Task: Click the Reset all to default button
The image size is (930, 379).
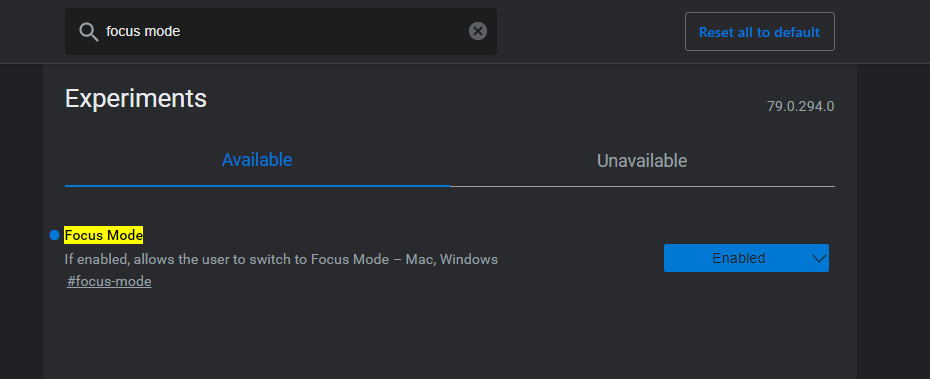Action: click(x=759, y=32)
